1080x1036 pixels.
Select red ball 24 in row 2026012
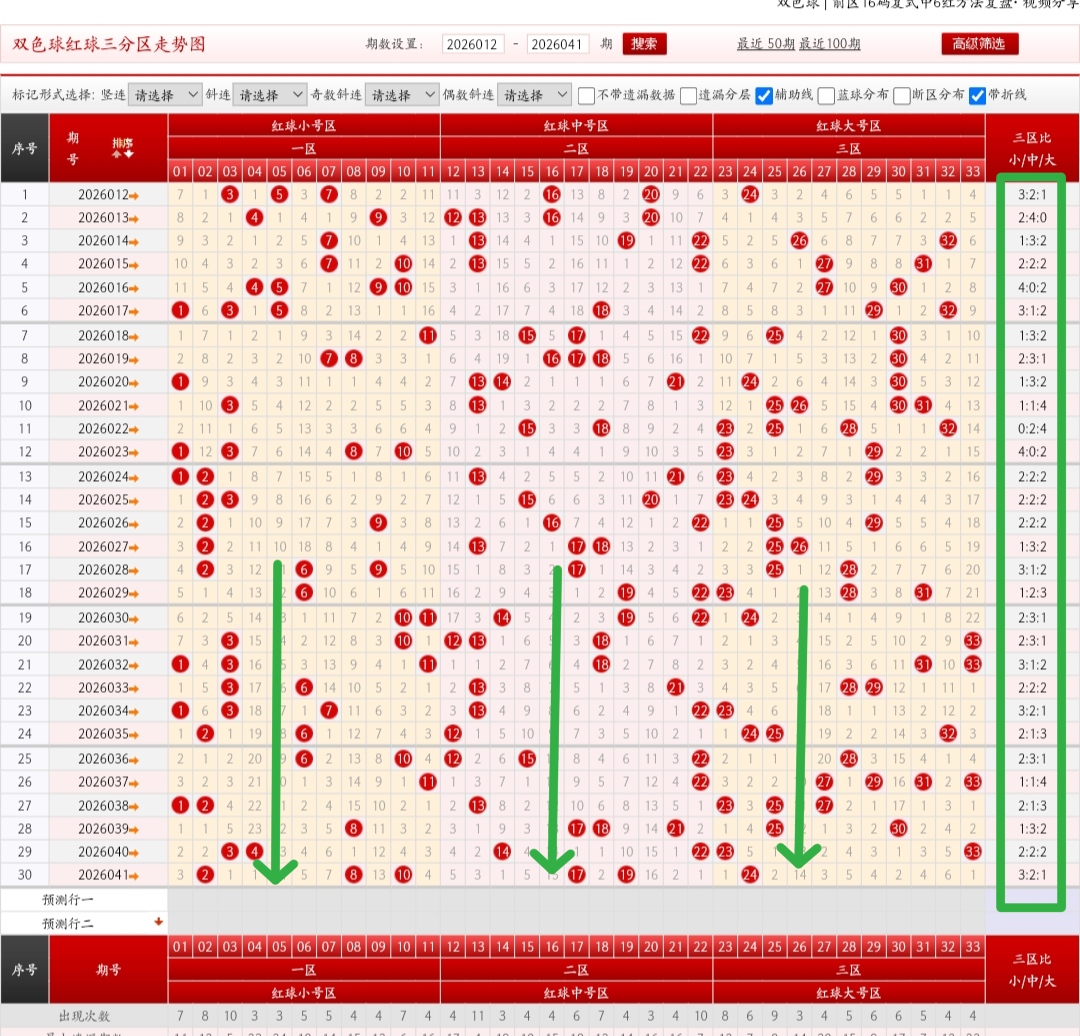749,194
